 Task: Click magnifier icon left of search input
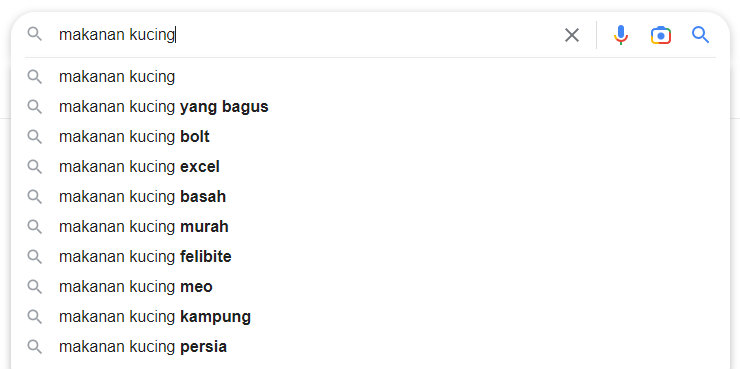[34, 34]
